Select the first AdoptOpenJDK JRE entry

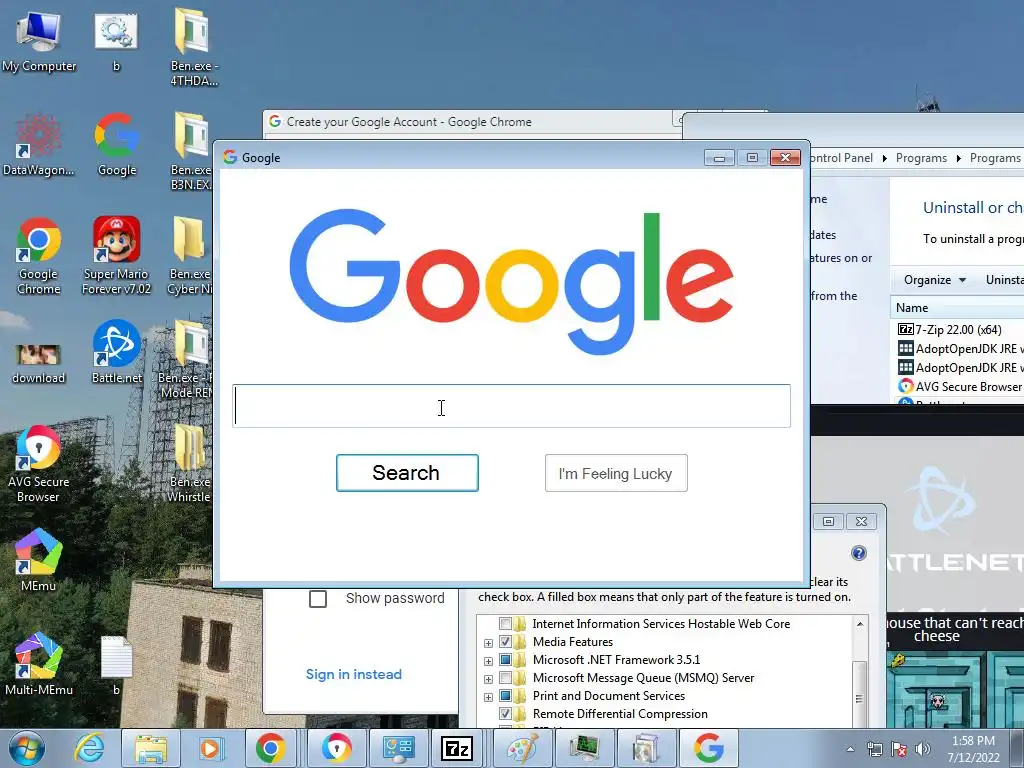[961, 349]
